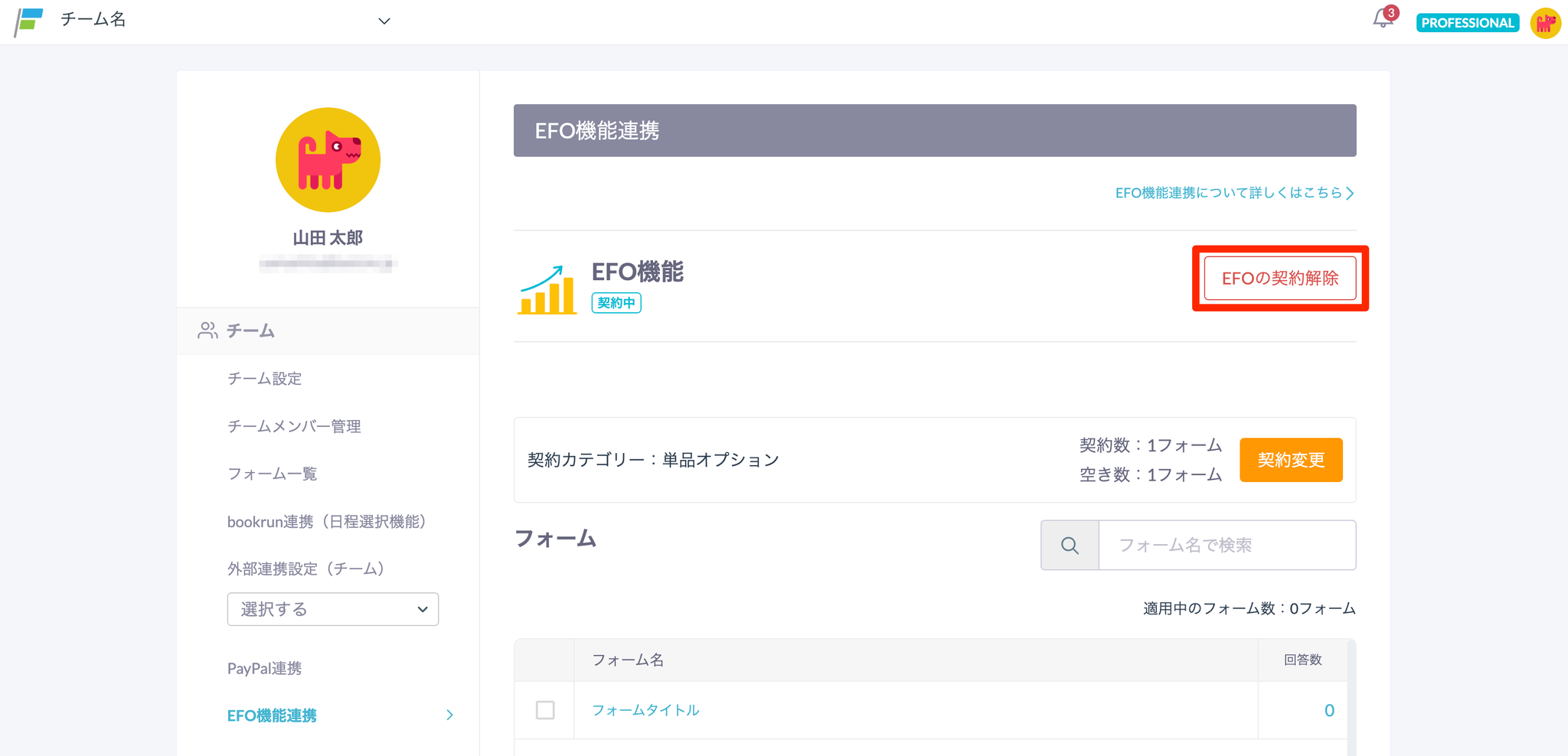Check the フォームタイトル row checkbox
This screenshot has width=1568, height=756.
click(545, 710)
